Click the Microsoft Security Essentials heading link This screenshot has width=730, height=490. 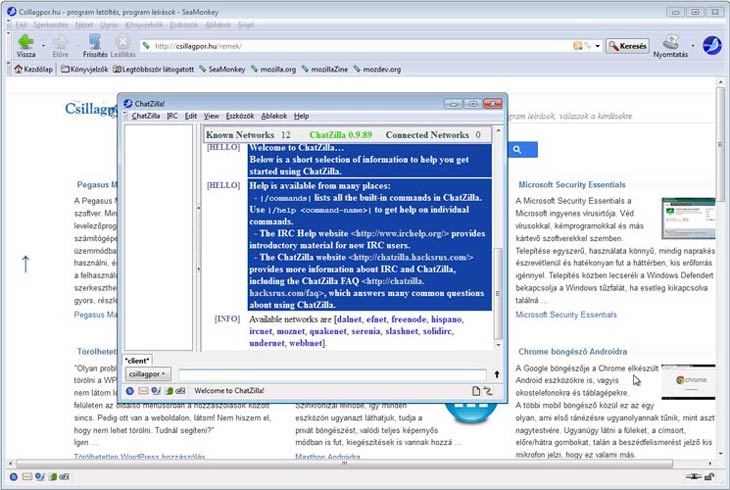(571, 184)
